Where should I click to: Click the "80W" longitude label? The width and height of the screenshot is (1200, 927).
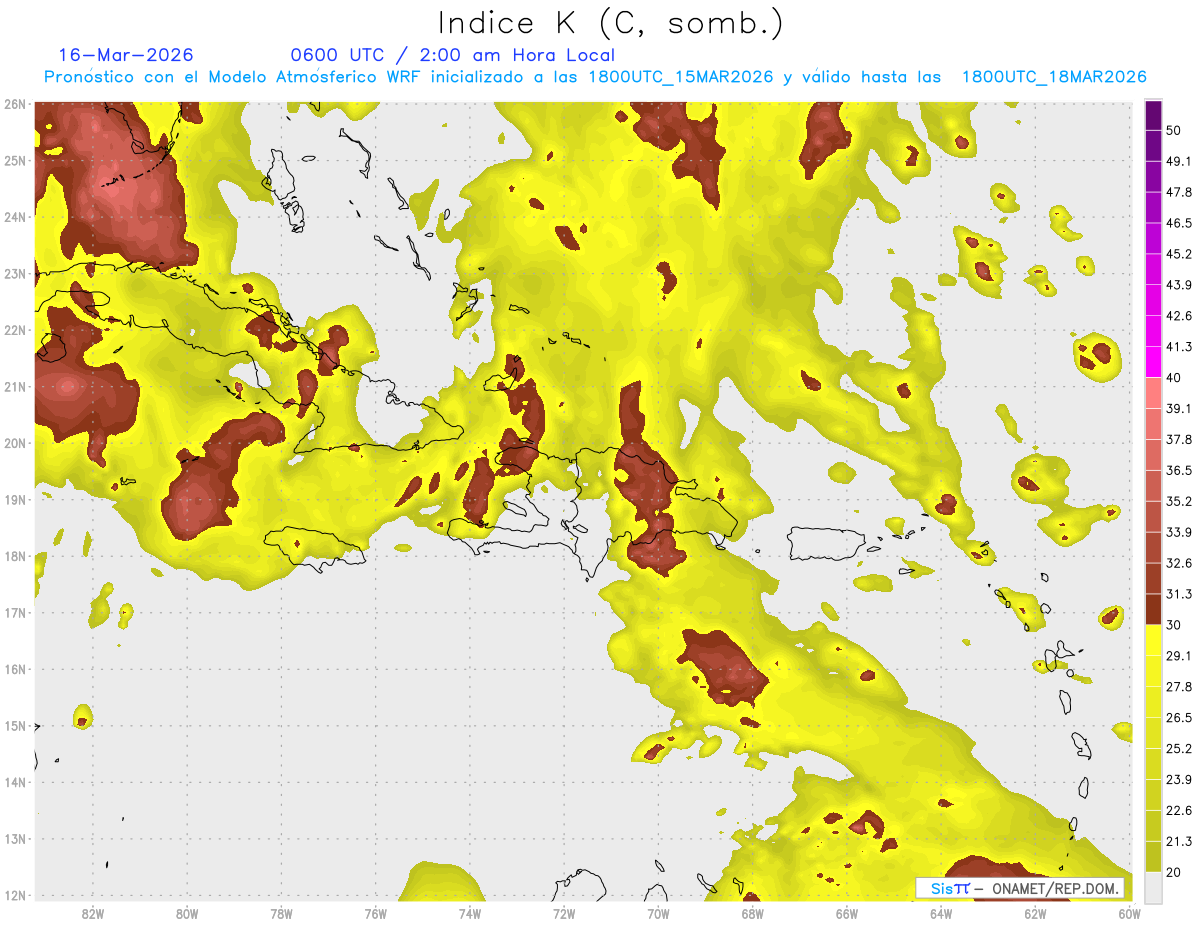186,914
